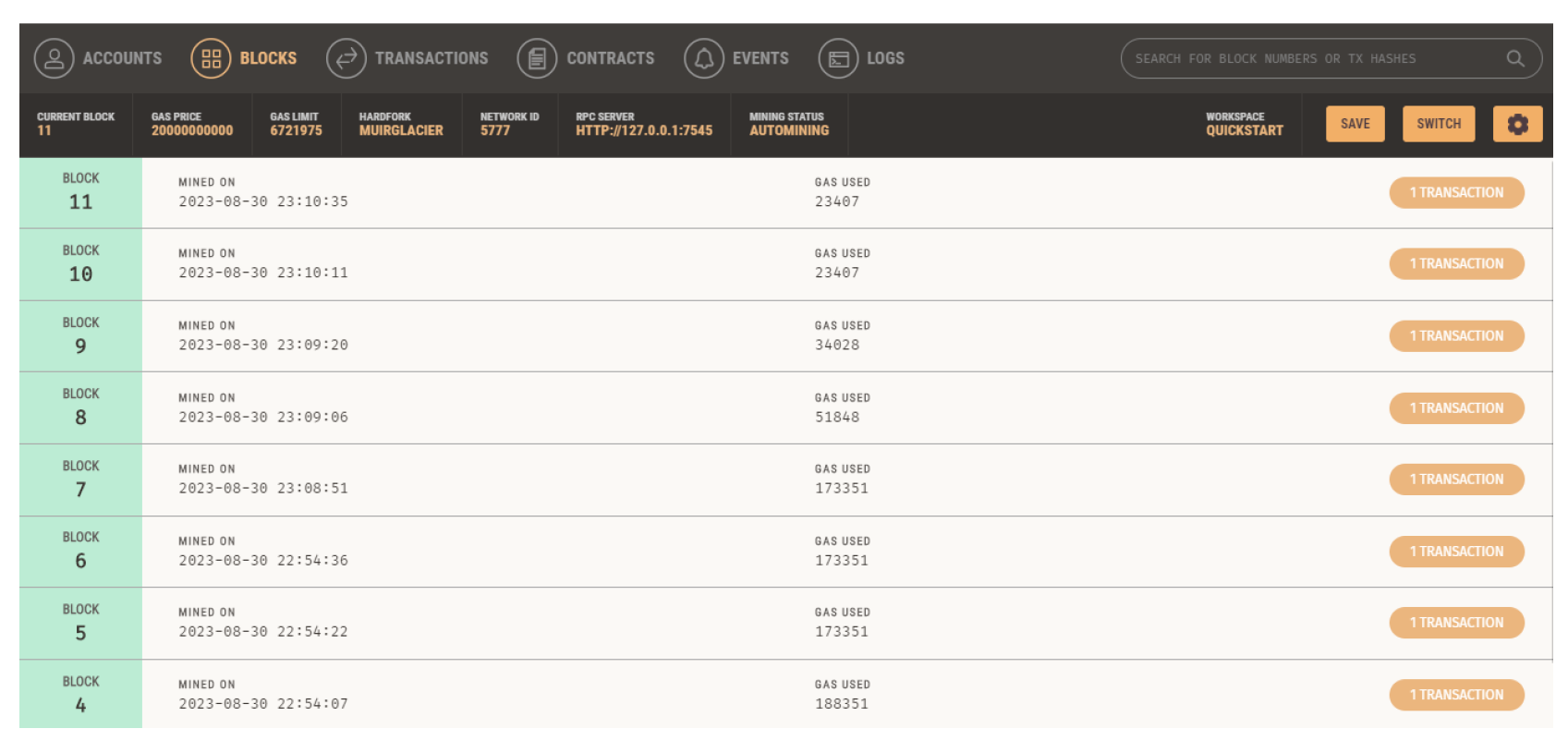Switch to the Transactions tab label
The height and width of the screenshot is (753, 1568).
tap(431, 58)
